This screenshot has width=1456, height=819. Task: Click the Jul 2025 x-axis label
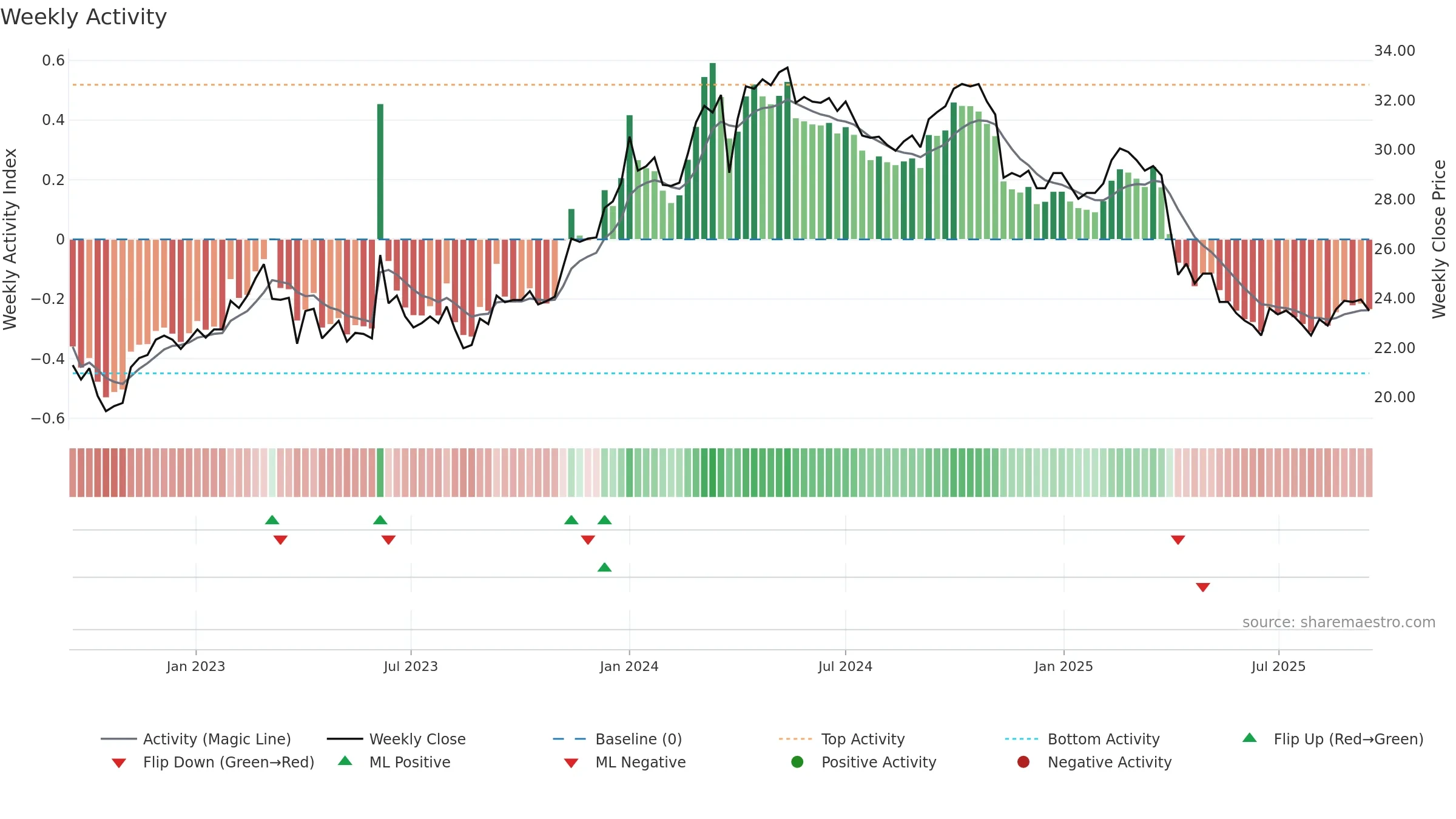1278,666
